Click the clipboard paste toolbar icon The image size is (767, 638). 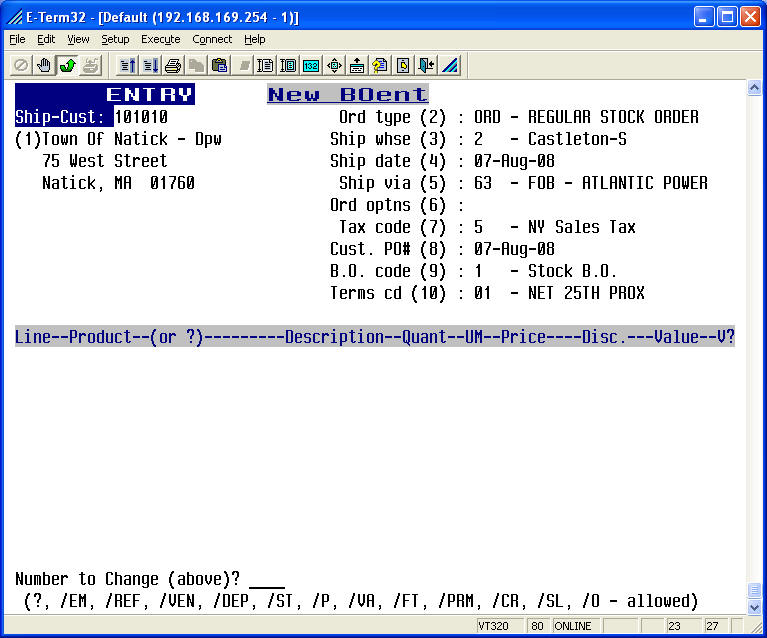click(220, 65)
